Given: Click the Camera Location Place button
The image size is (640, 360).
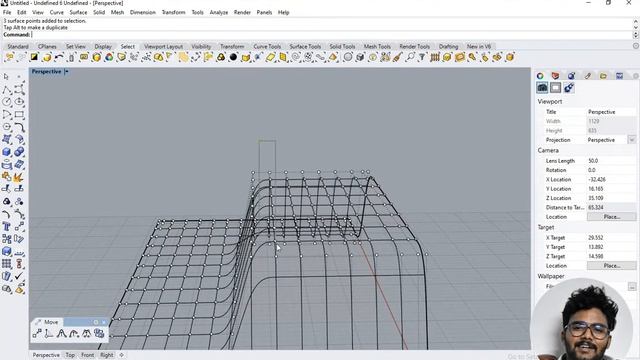Looking at the screenshot, I should tap(611, 217).
